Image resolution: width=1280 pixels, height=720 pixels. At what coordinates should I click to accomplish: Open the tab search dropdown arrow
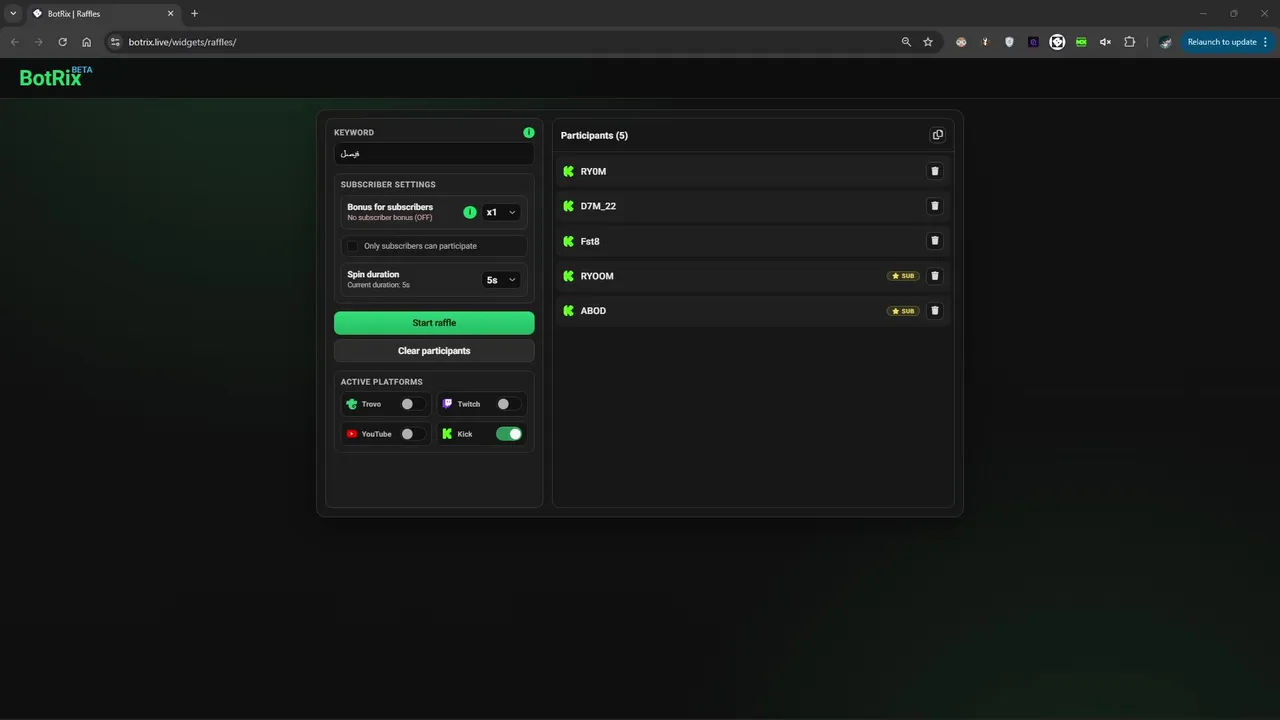click(x=13, y=13)
